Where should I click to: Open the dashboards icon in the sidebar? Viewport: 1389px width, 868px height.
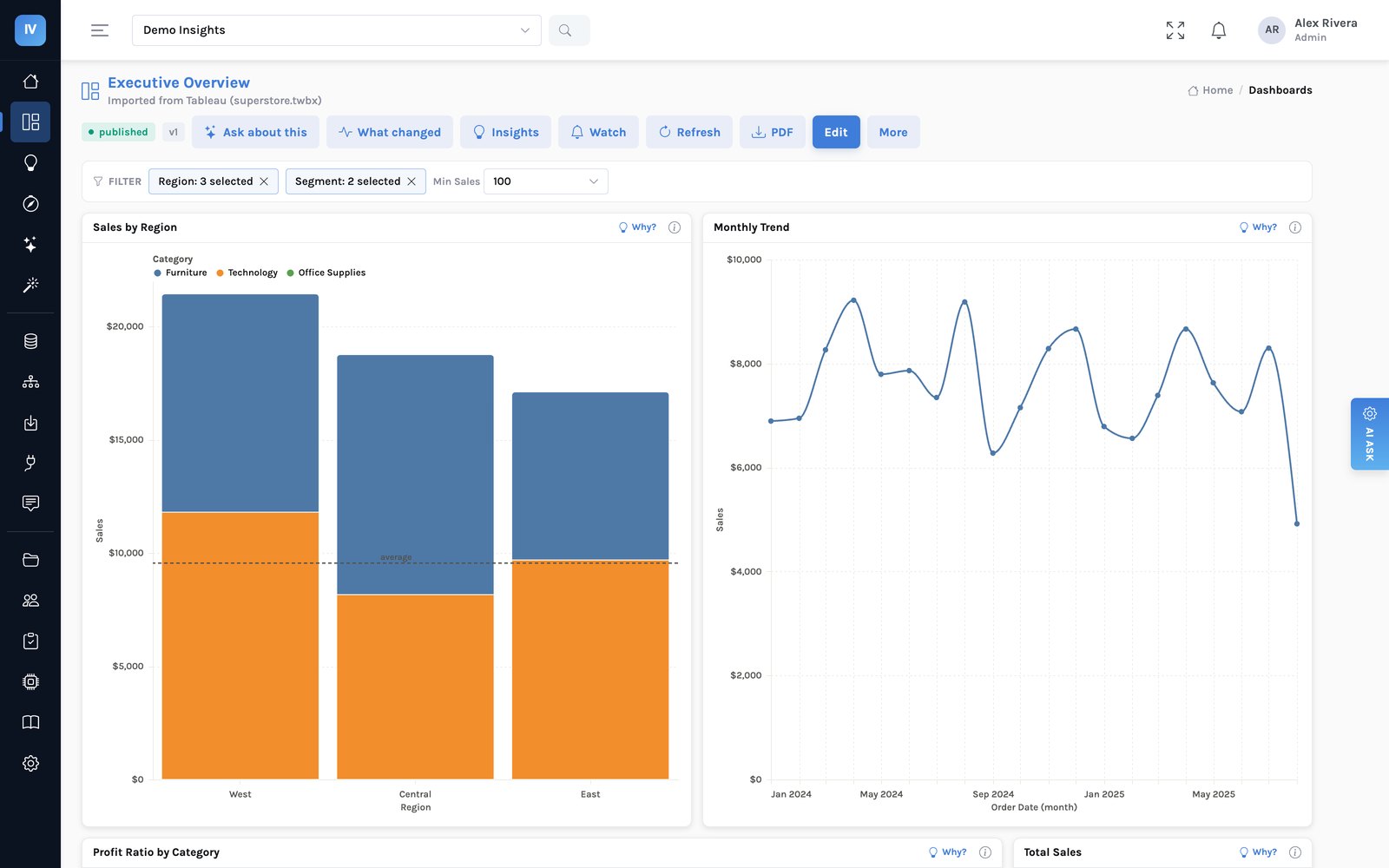(x=30, y=122)
